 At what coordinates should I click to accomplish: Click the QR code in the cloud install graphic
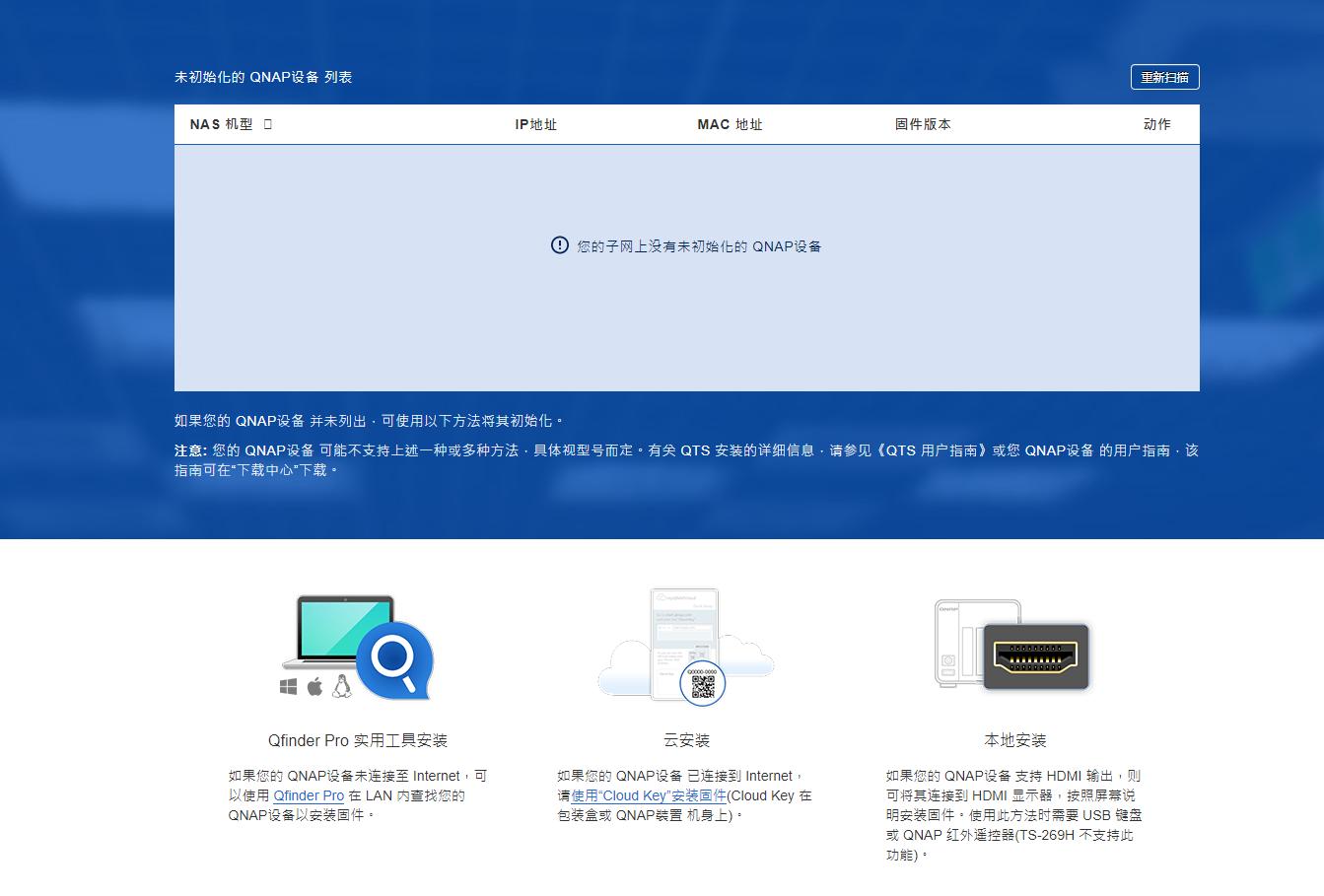tap(701, 683)
